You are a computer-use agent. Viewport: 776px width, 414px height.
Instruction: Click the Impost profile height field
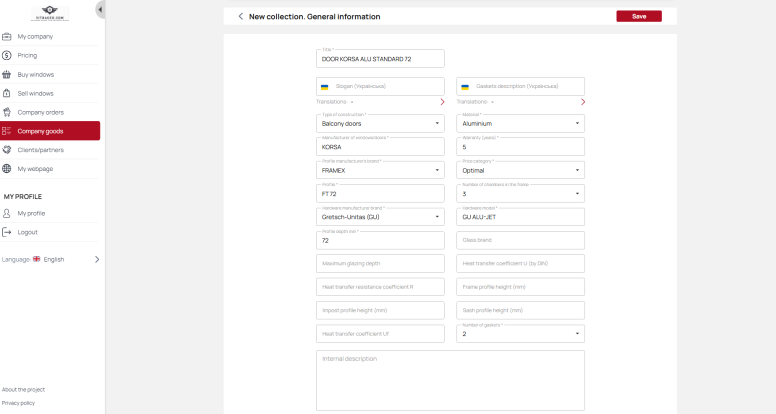click(x=380, y=311)
